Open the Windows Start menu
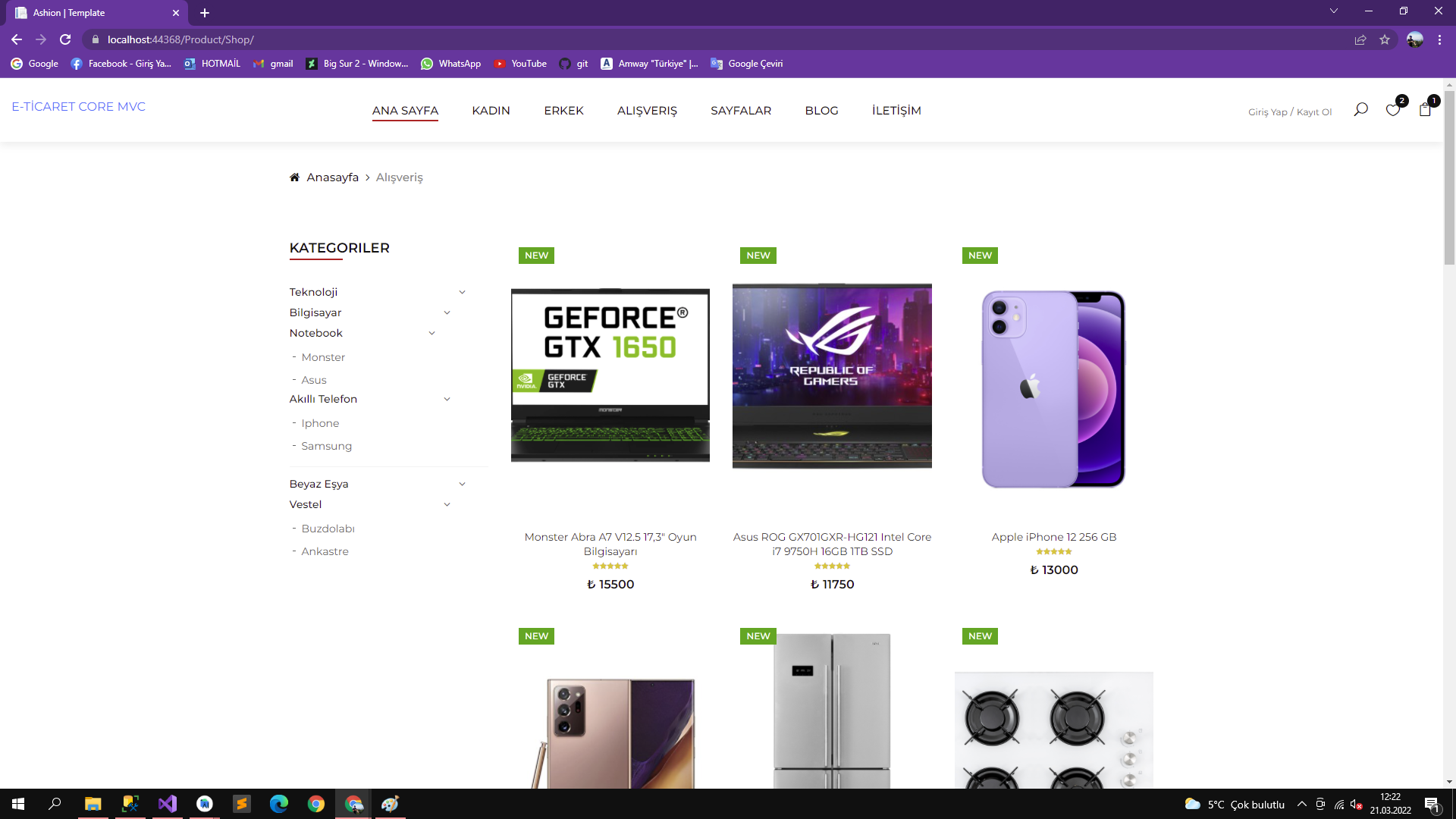The image size is (1456, 819). [x=17, y=804]
